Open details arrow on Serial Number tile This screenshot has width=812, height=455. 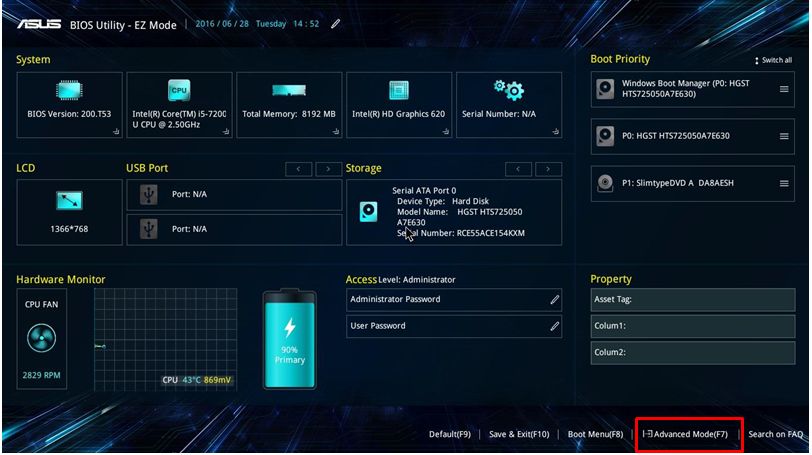pyautogui.click(x=556, y=131)
